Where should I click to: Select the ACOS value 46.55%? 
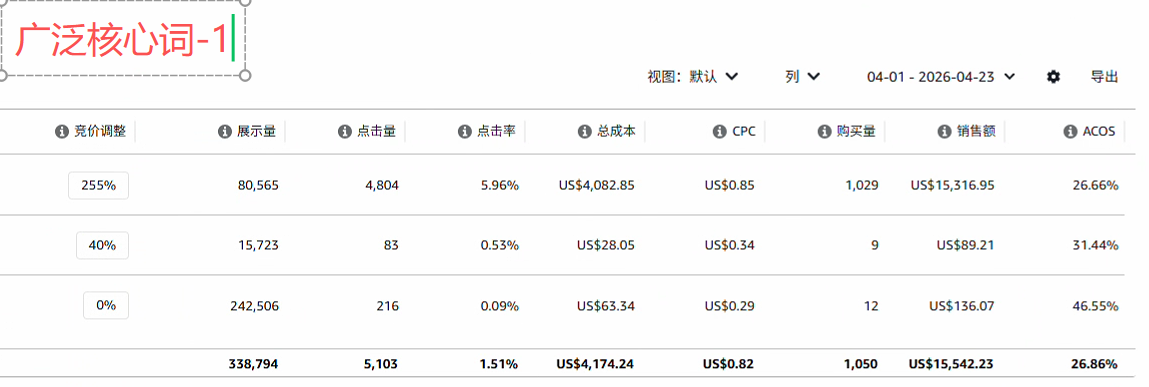[x=1096, y=306]
